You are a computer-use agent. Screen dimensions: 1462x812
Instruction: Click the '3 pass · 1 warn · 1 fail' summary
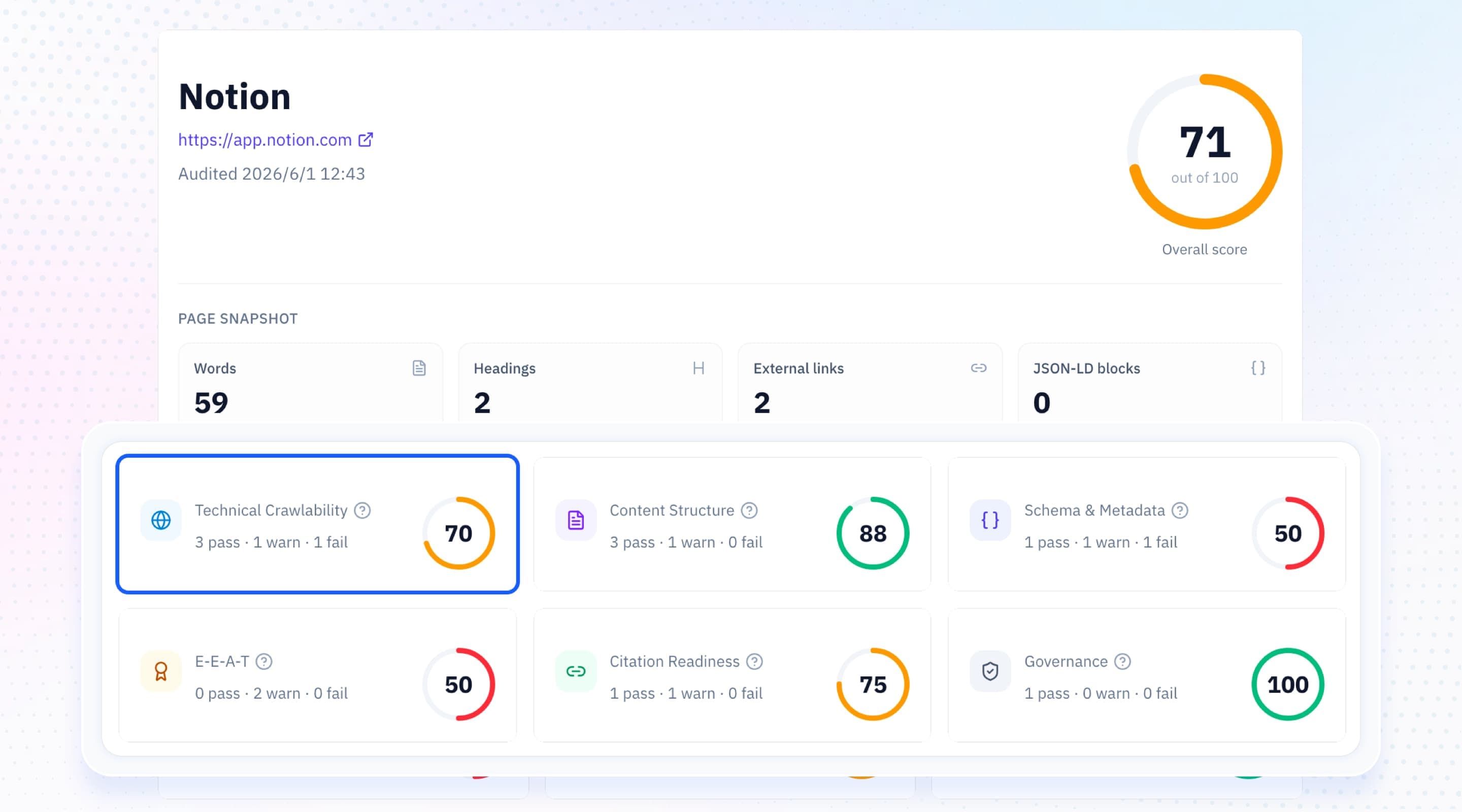271,543
